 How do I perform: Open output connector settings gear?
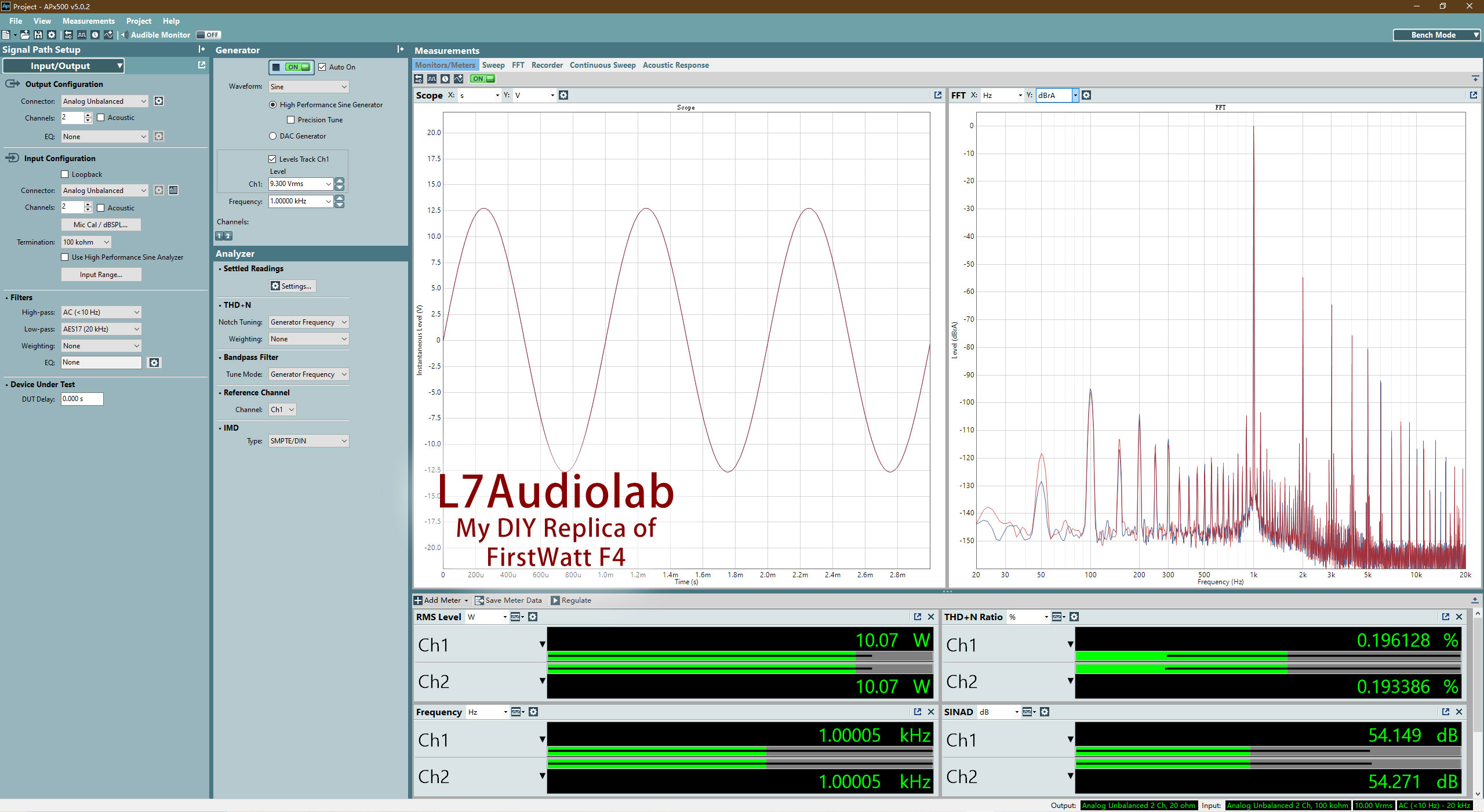click(159, 101)
